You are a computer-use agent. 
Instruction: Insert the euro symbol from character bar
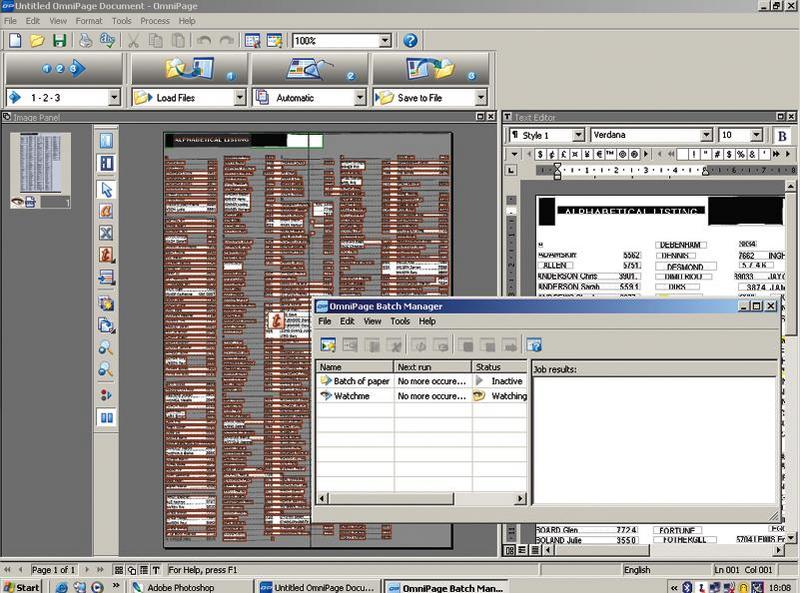coord(599,154)
